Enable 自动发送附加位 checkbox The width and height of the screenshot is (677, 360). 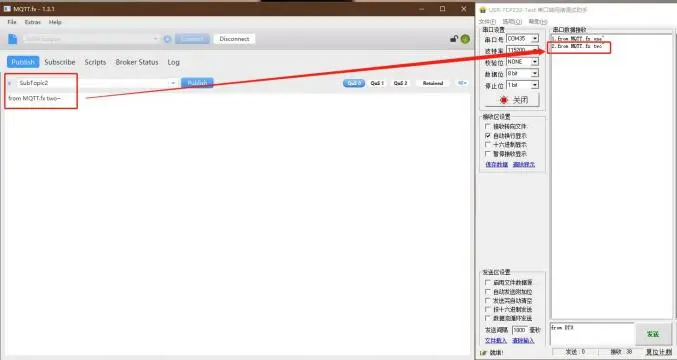488,291
